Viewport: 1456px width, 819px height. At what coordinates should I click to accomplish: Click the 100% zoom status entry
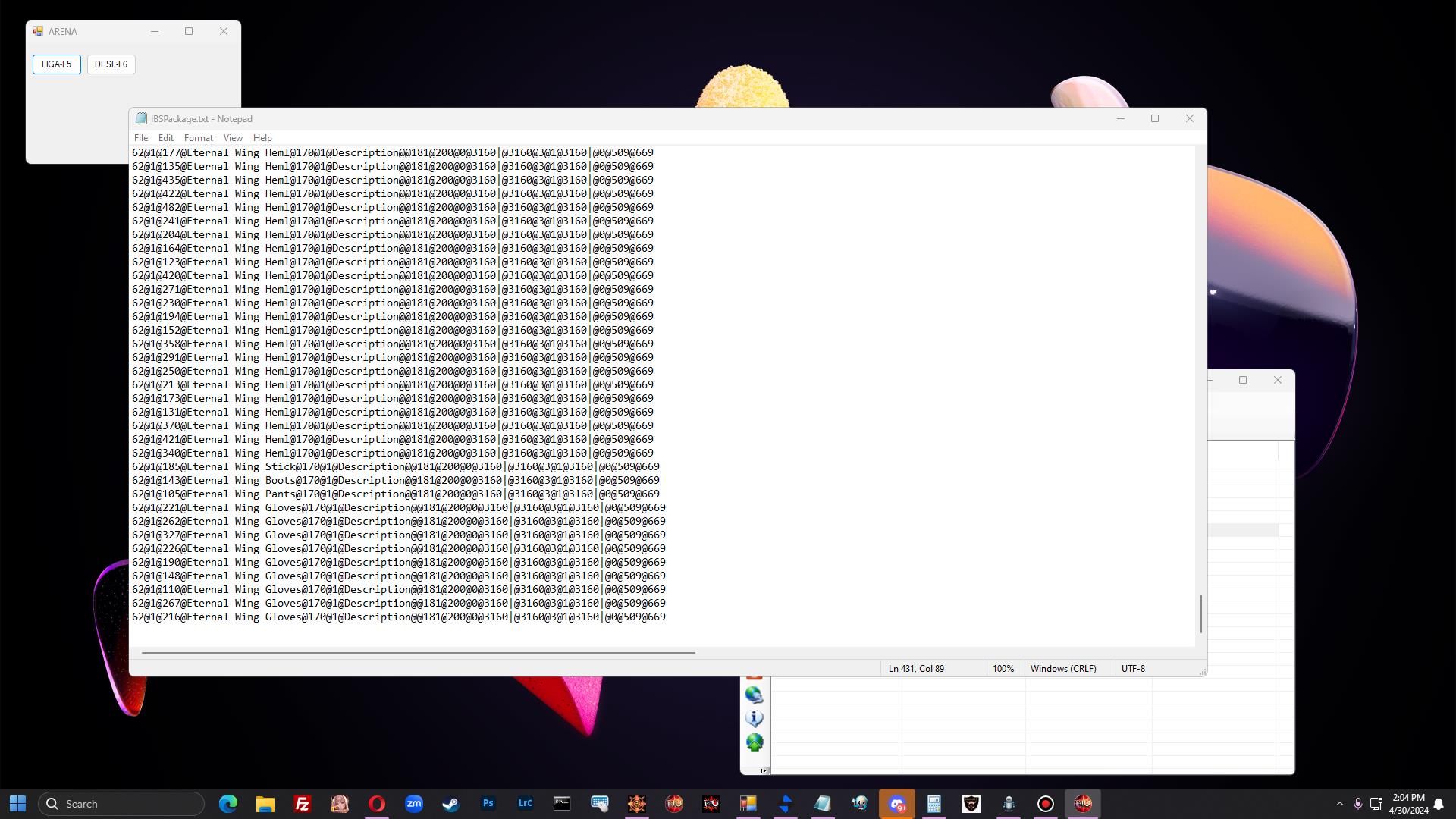(1003, 669)
